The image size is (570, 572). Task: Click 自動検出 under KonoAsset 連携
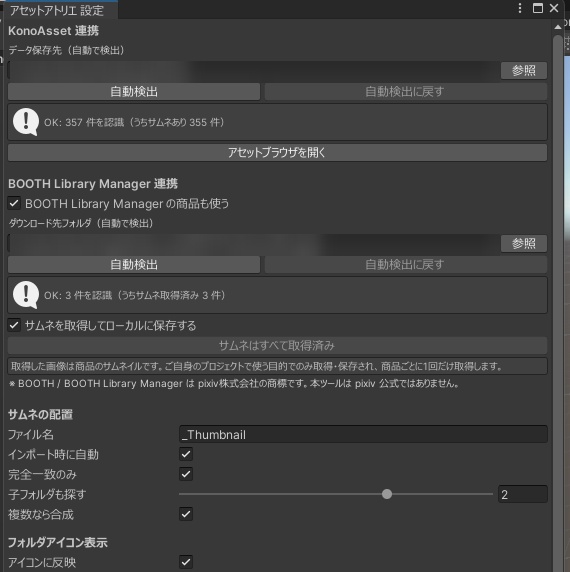134,92
